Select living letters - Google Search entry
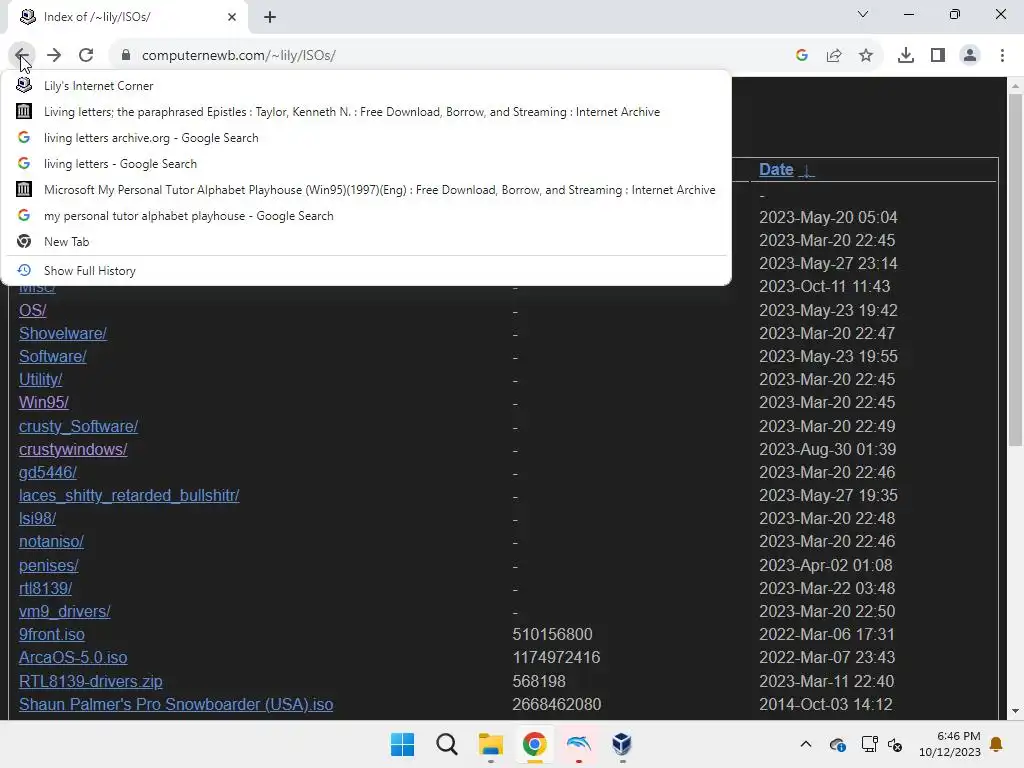This screenshot has height=768, width=1024. point(366,164)
